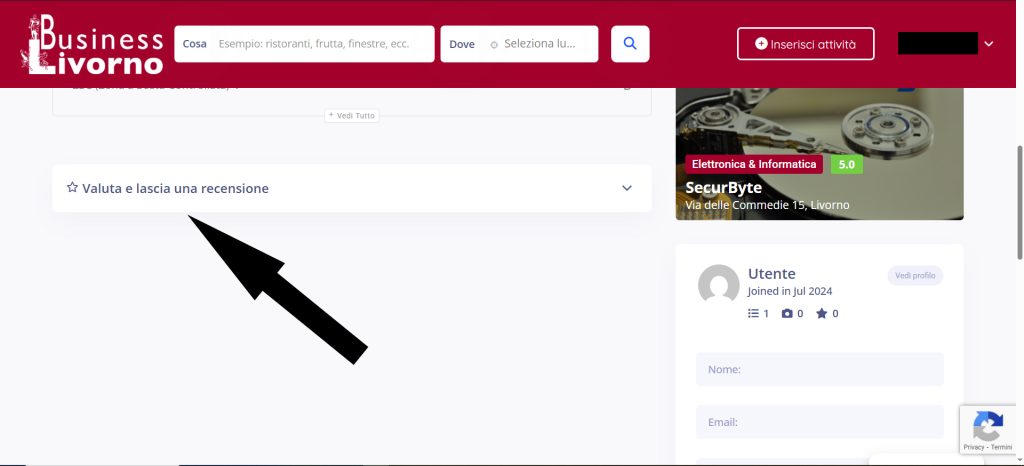Screen dimensions: 1024x466
Task: Click the Elettronica & Informatica category tag
Action: tap(753, 164)
